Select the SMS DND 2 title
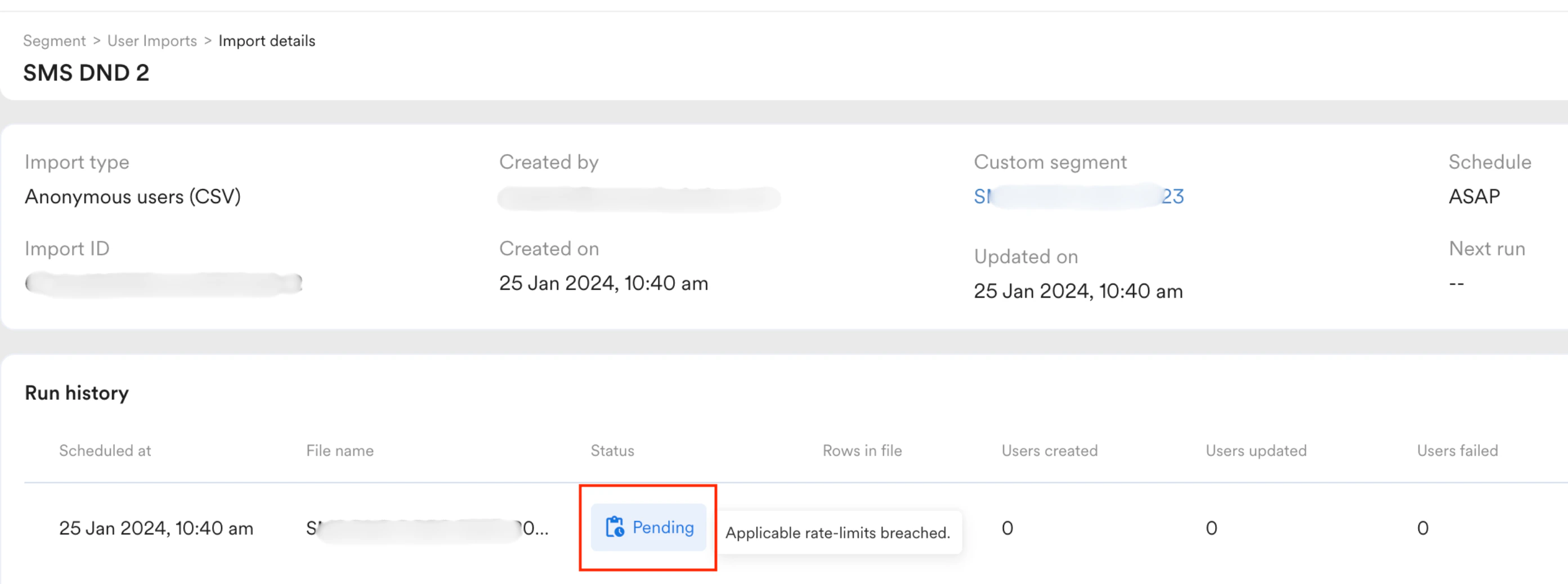The image size is (1568, 584). pyautogui.click(x=86, y=73)
